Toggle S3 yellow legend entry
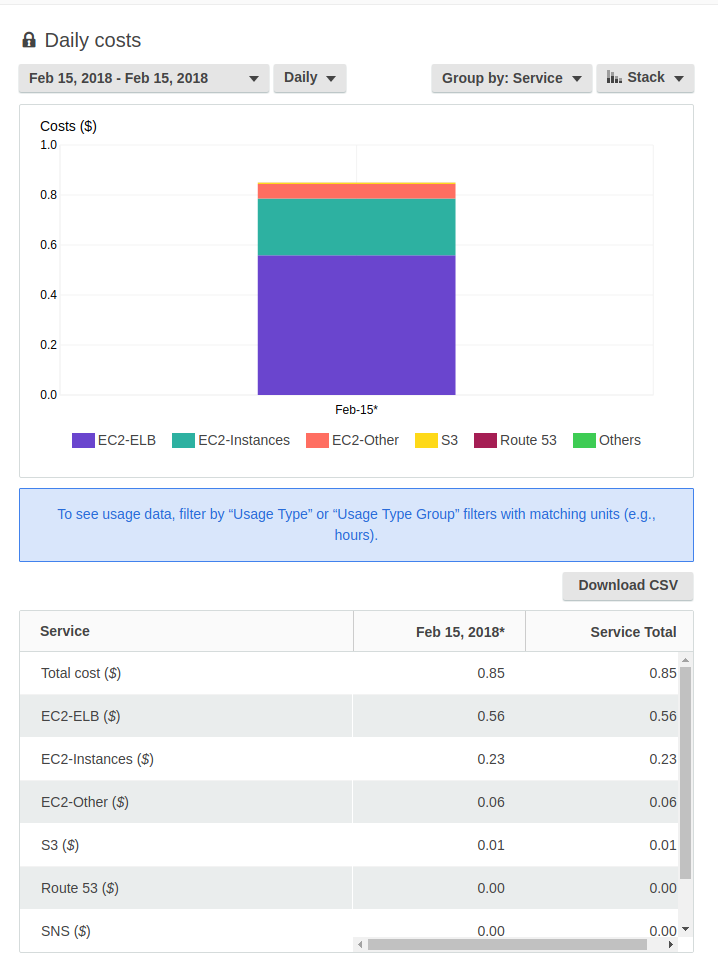This screenshot has height=964, width=718. [426, 441]
